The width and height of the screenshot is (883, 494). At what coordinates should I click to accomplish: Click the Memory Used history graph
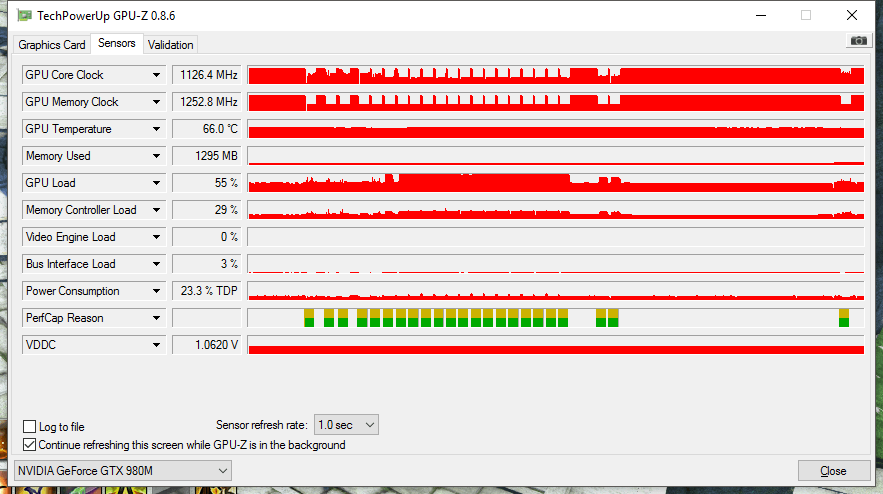(556, 156)
